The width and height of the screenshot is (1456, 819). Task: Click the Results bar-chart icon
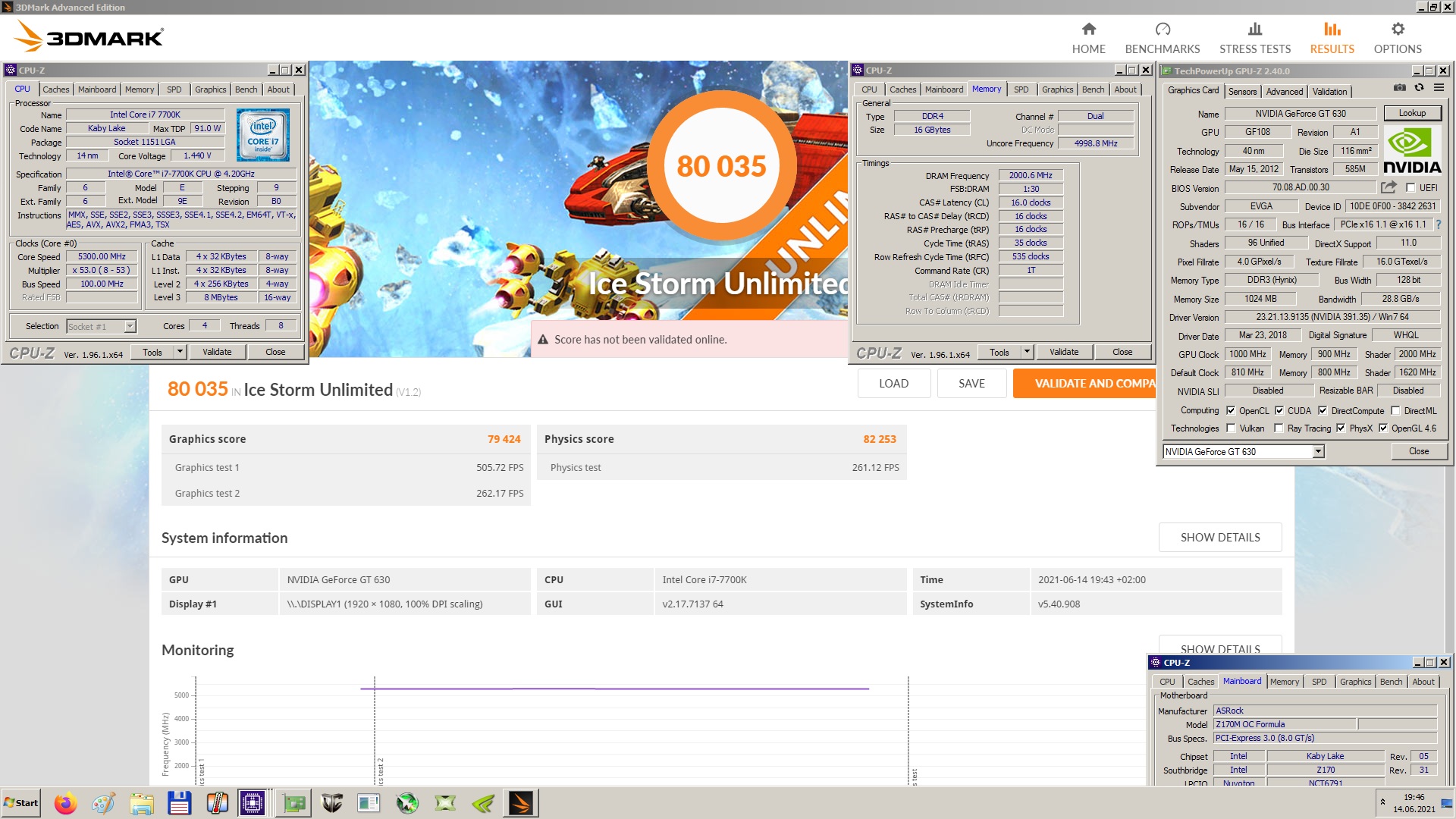click(x=1332, y=29)
